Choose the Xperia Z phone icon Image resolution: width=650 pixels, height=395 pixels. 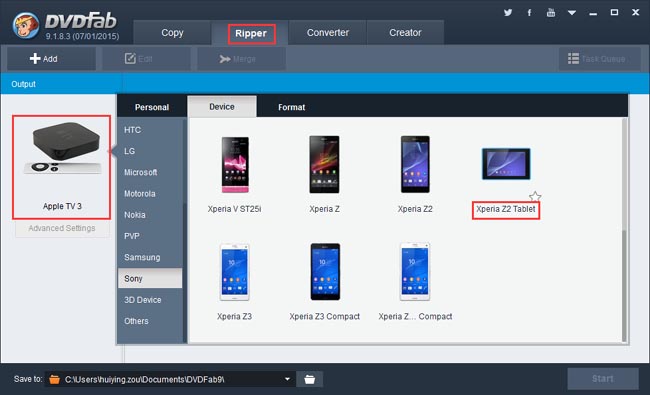pyautogui.click(x=324, y=165)
